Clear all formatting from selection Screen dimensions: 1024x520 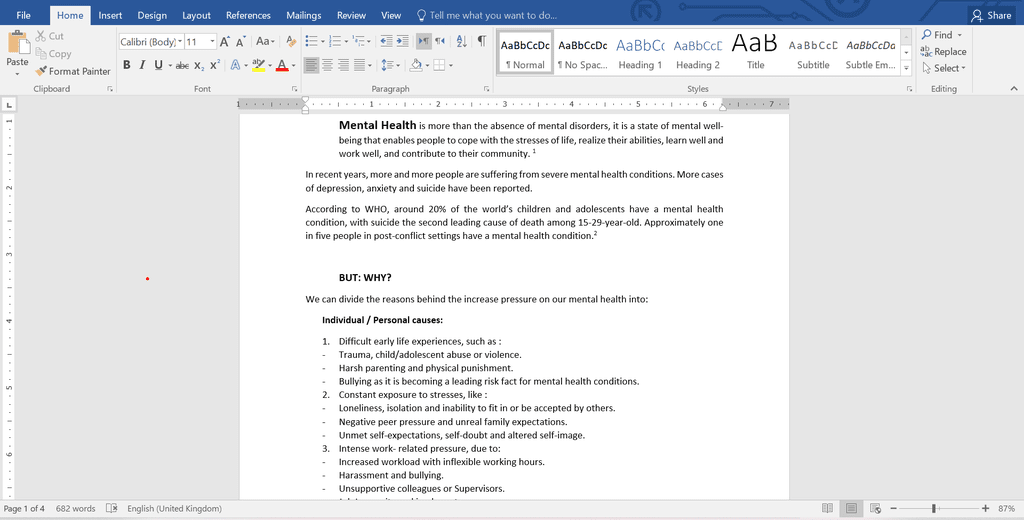291,42
